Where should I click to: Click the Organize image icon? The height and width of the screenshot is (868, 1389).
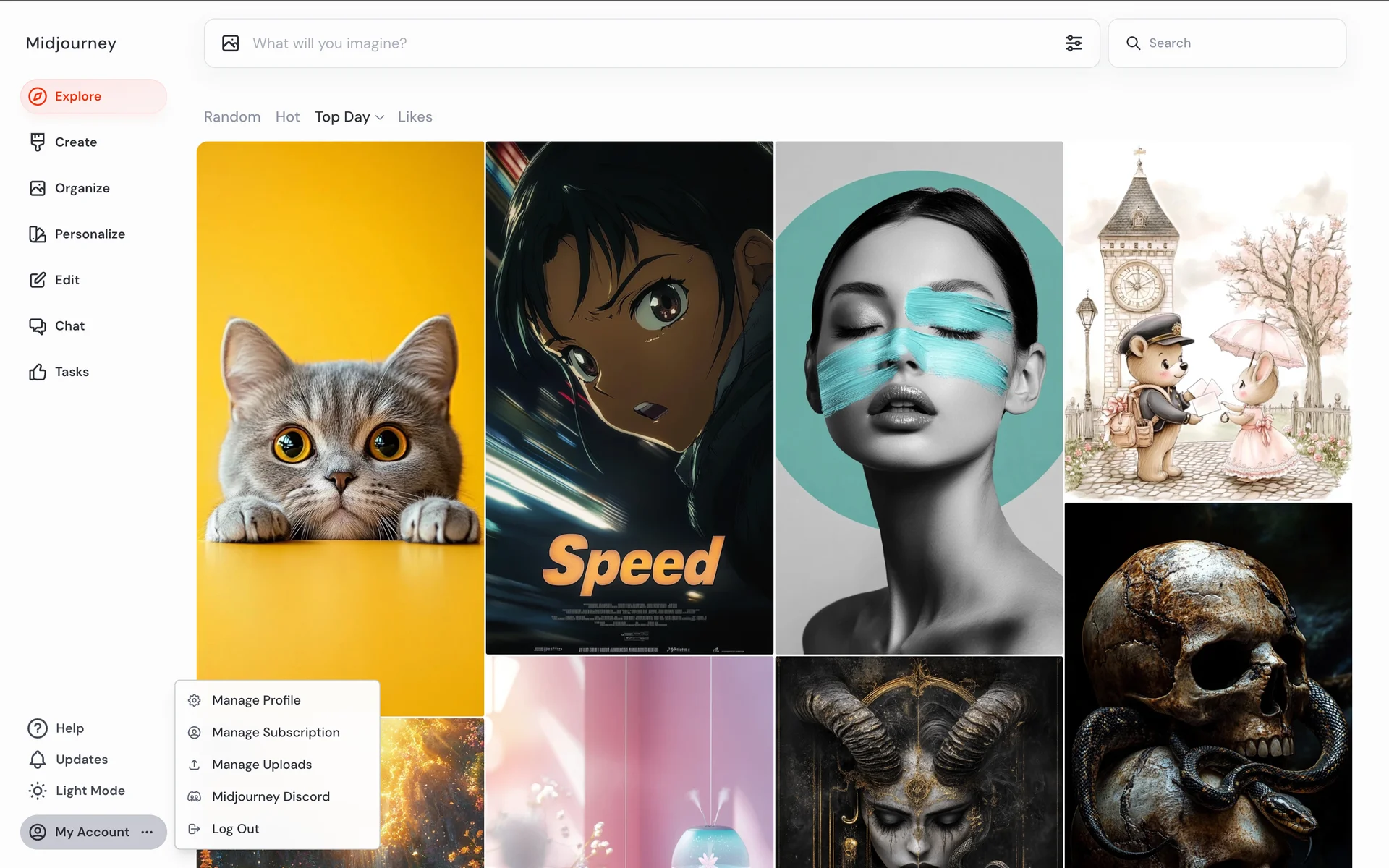tap(38, 188)
